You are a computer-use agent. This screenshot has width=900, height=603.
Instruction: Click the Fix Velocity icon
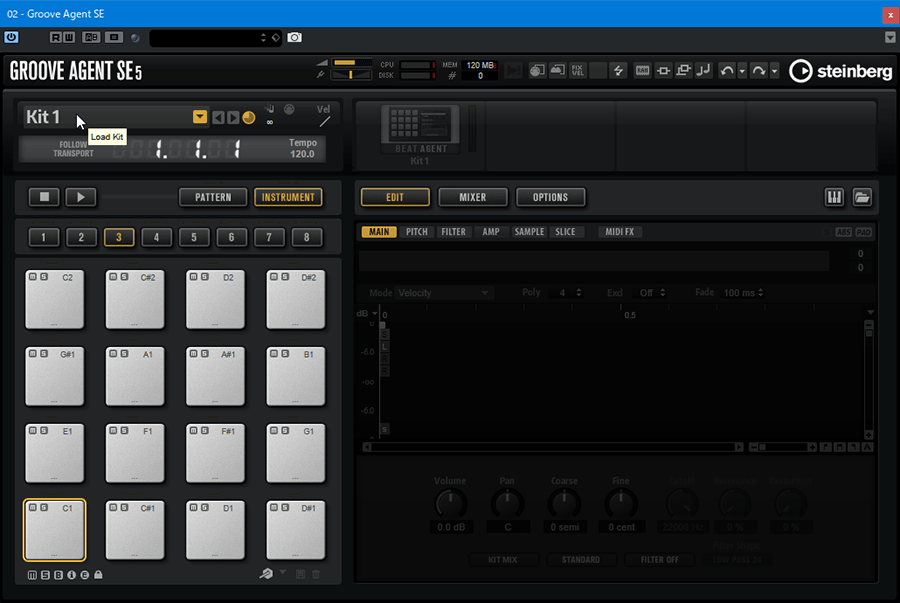578,70
